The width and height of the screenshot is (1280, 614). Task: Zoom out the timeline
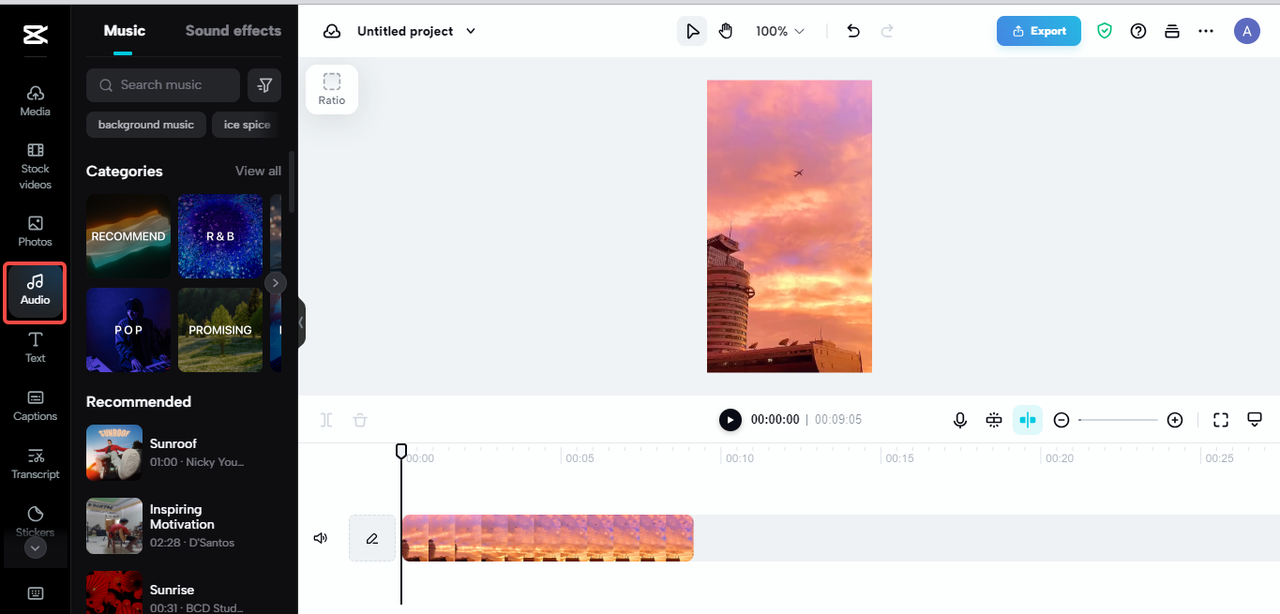(1062, 420)
